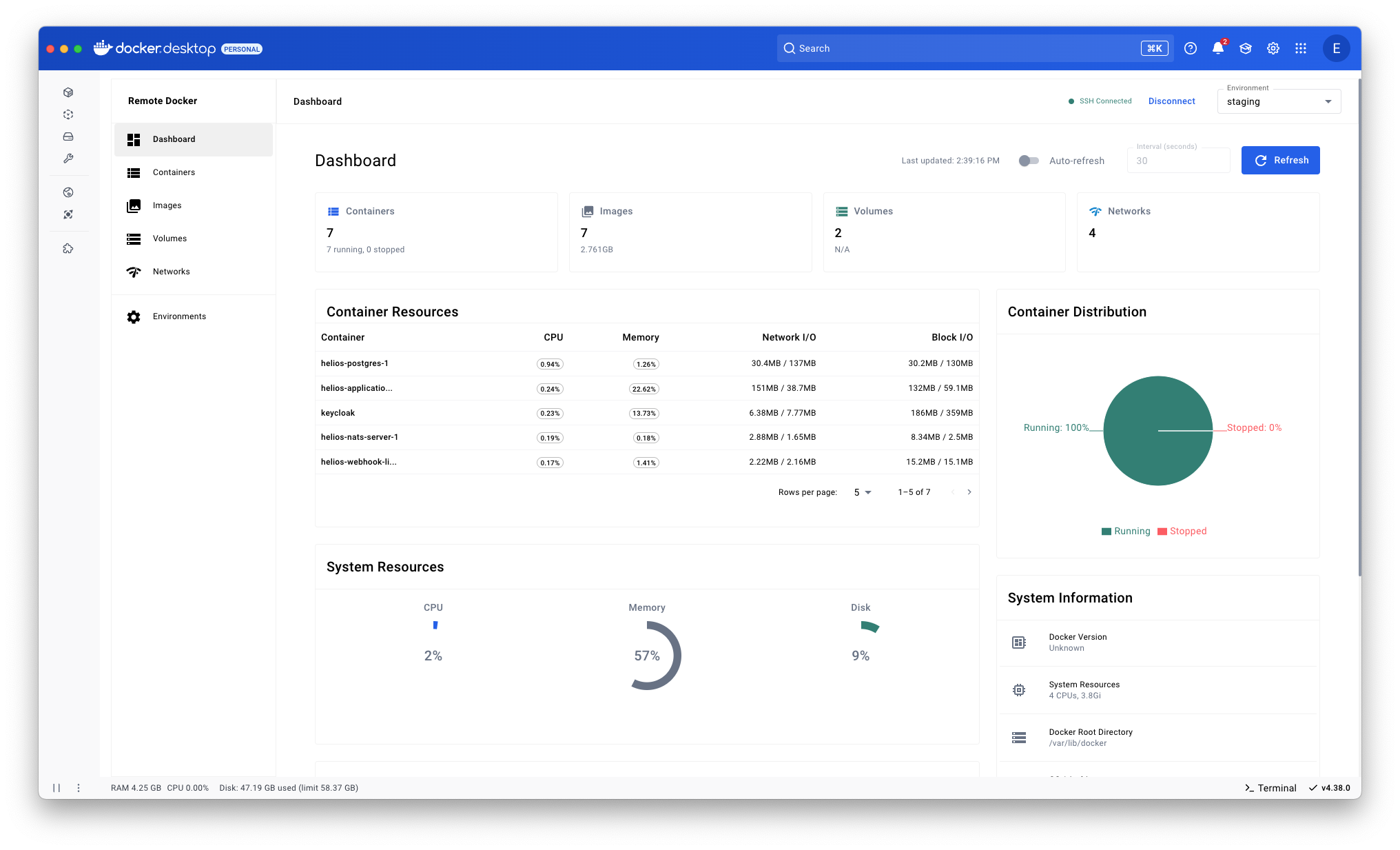Go to next page of containers table
This screenshot has height=850, width=1400.
(969, 492)
